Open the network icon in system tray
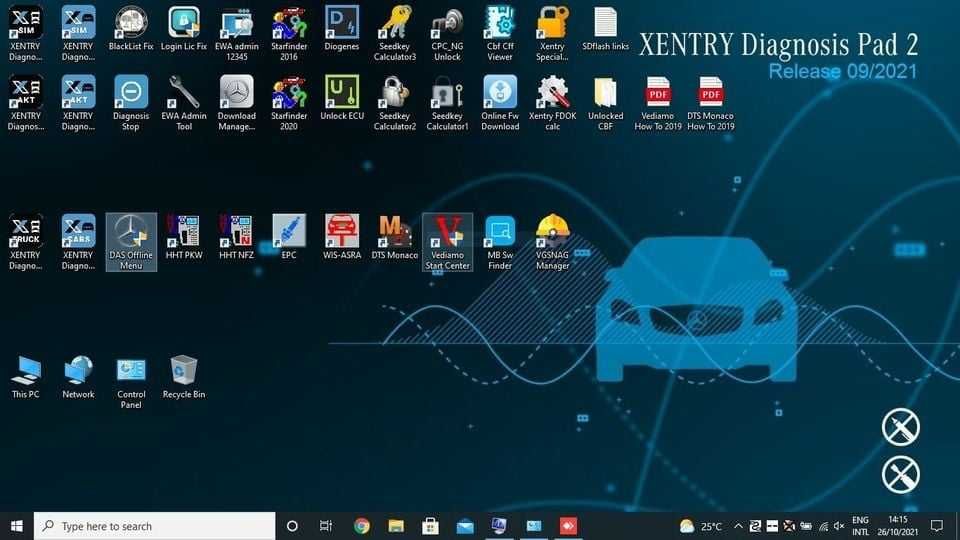The image size is (960, 540). point(823,526)
